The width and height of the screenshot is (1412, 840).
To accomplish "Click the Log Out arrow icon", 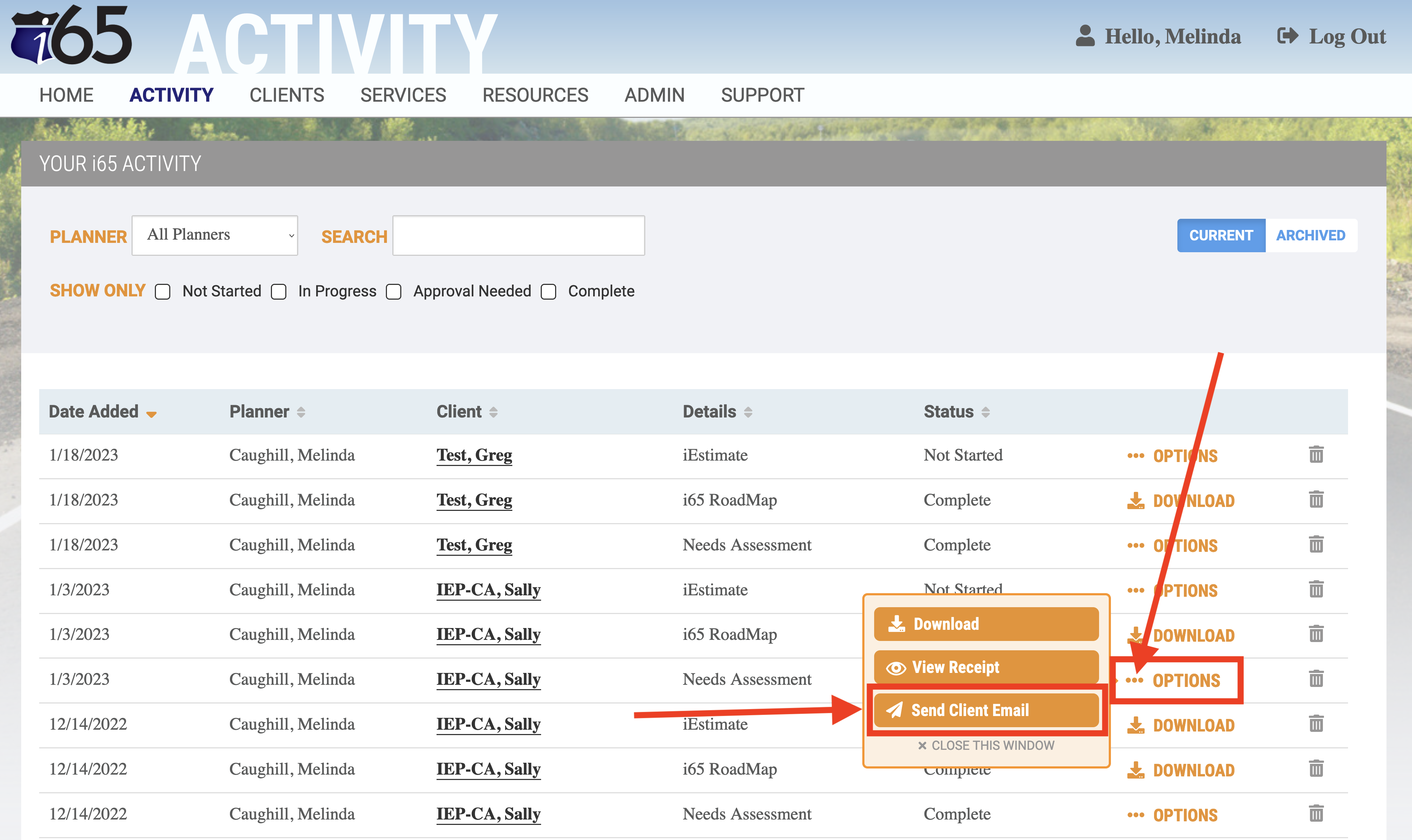I will coord(1287,36).
